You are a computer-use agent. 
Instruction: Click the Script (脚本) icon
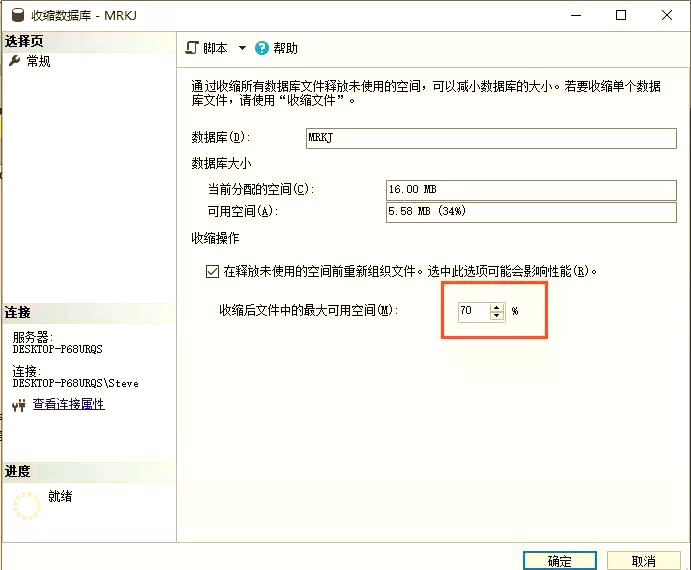[192, 48]
